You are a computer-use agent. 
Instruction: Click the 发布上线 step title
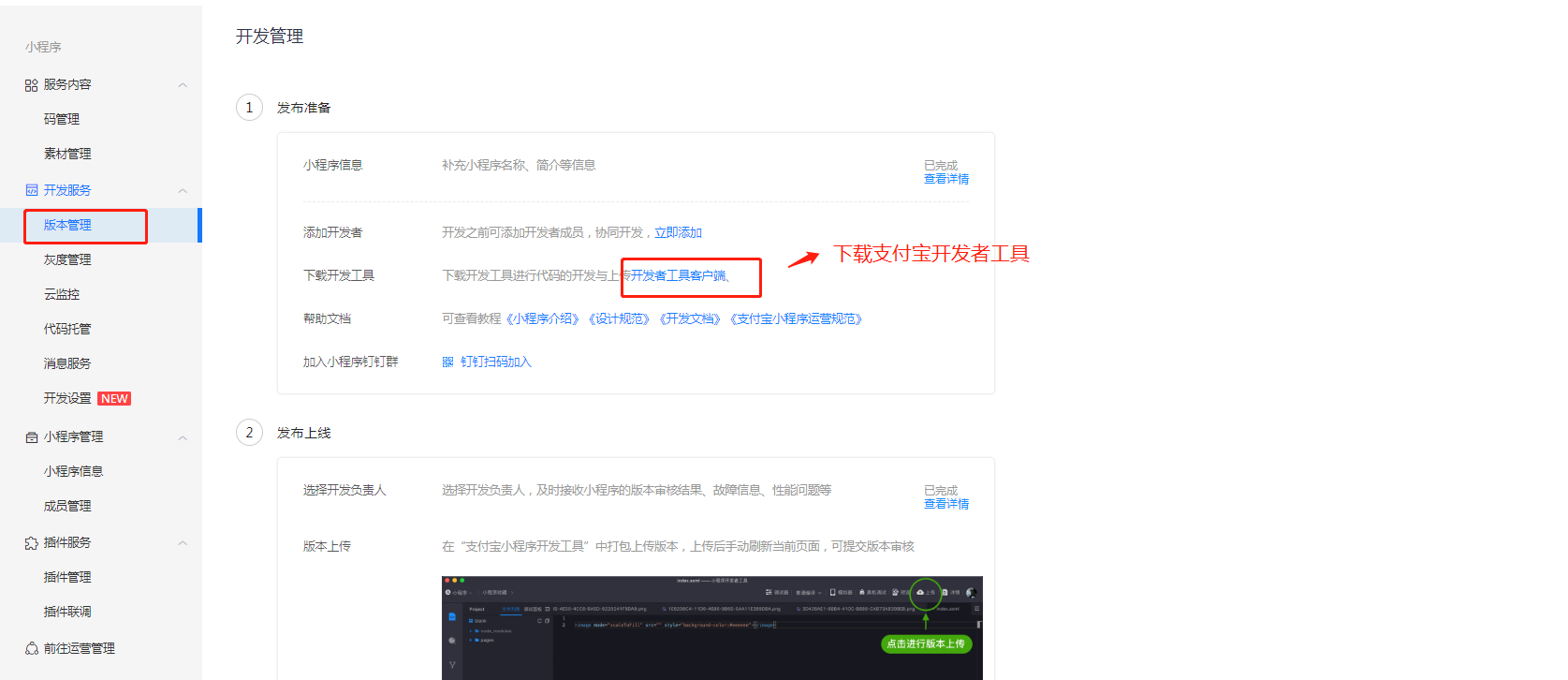303,433
